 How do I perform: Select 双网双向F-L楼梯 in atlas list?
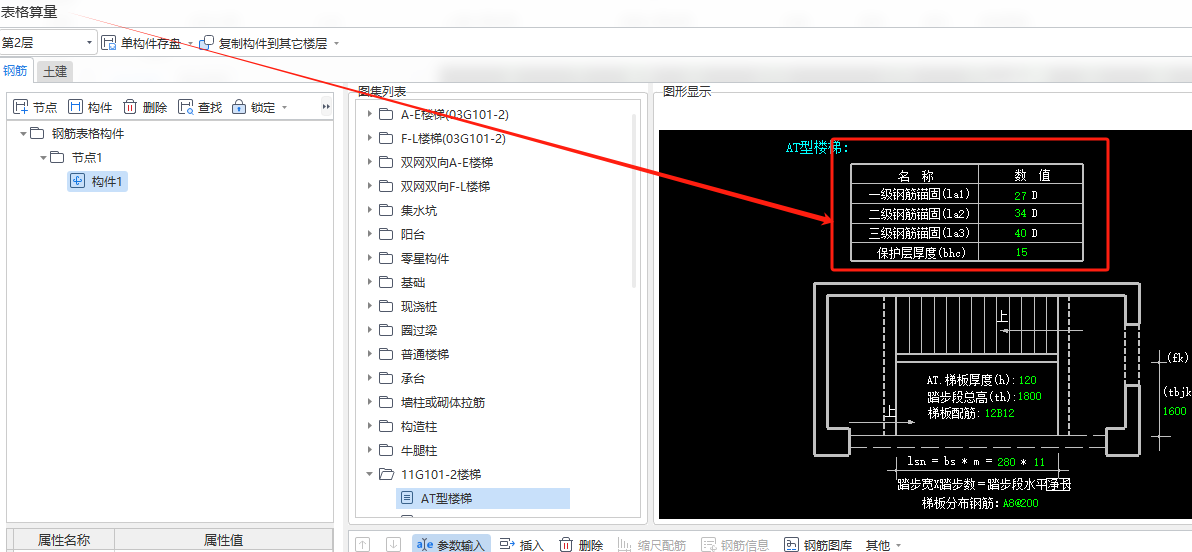(x=445, y=186)
